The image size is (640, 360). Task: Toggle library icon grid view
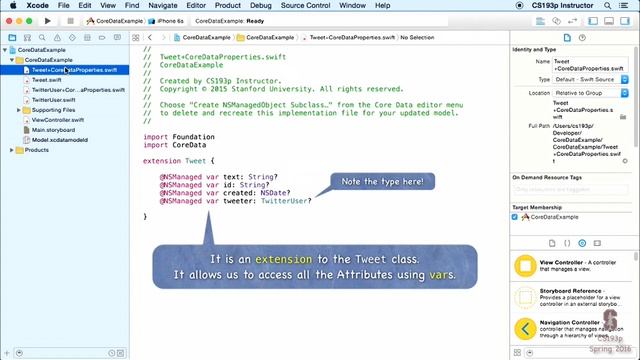517,353
